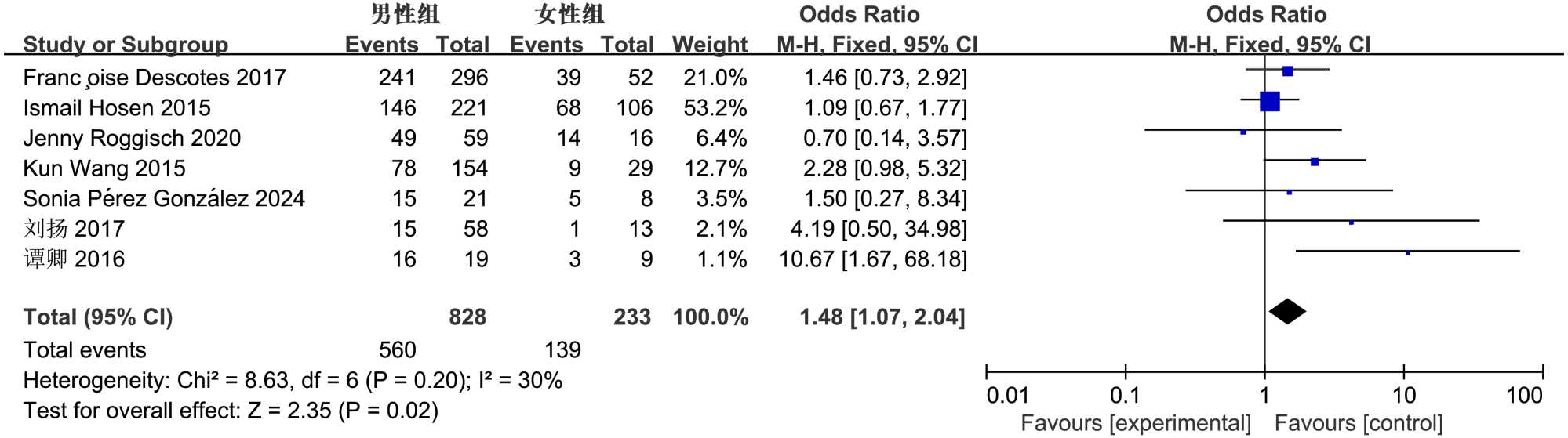Click the blue square marker for Kun Wang 2015
Image resolution: width=1568 pixels, height=438 pixels.
tap(1315, 162)
